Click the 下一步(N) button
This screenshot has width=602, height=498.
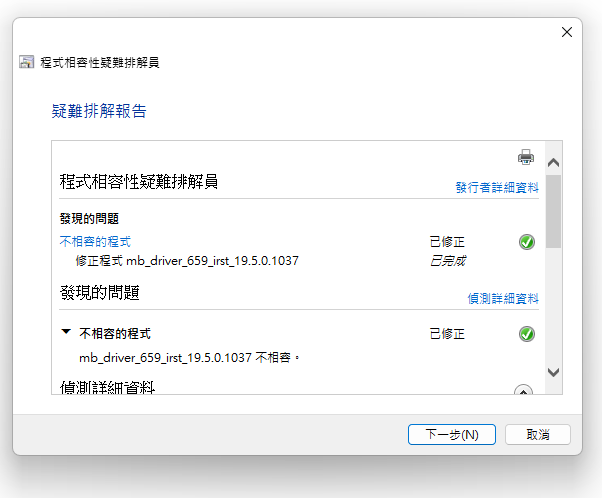452,435
